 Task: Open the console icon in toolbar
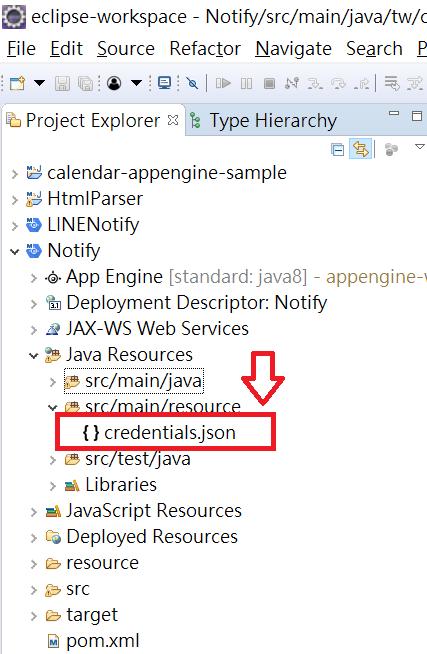tap(164, 83)
